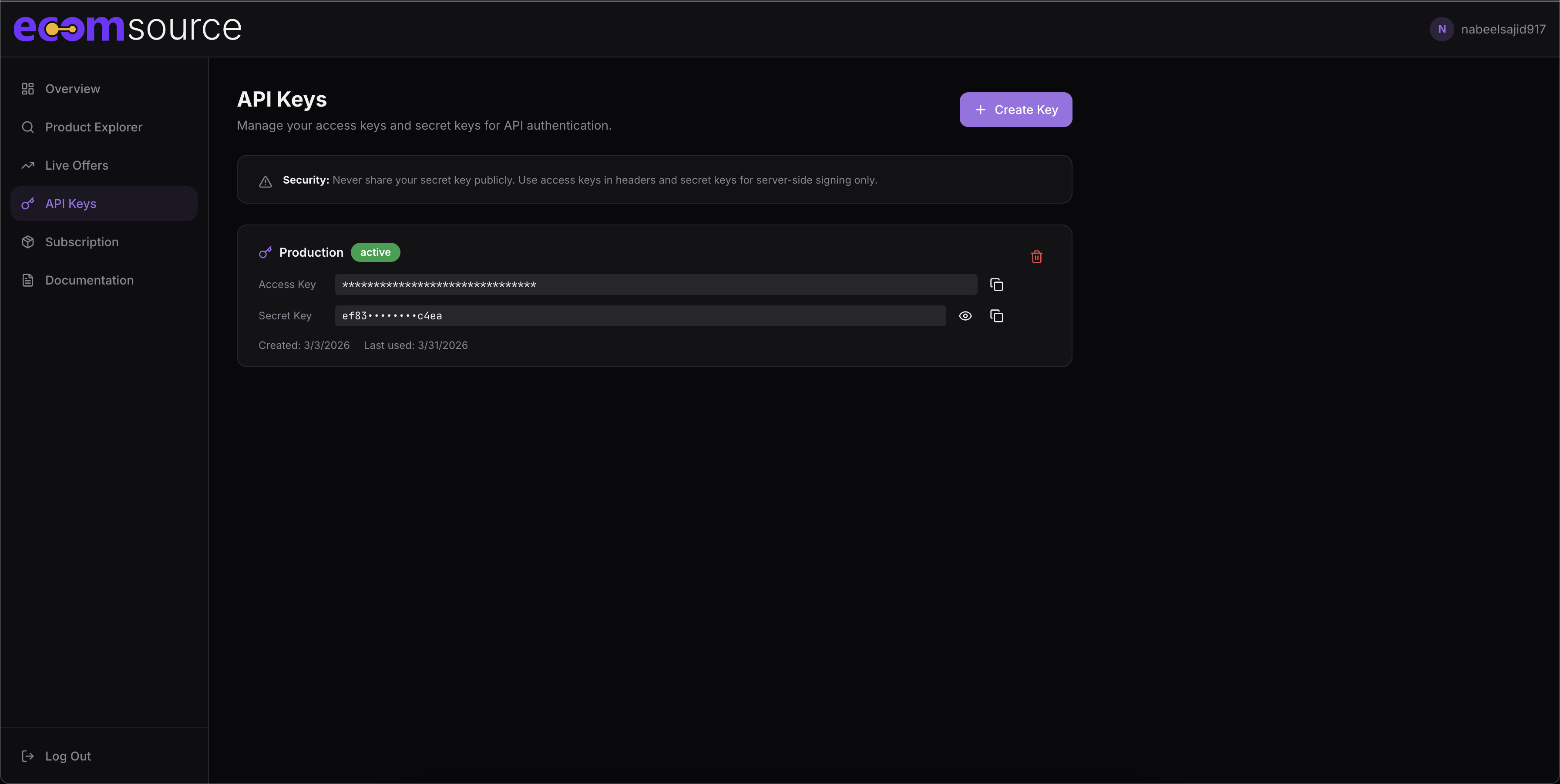Click the Manage your access keys subtitle
The image size is (1560, 784).
[424, 125]
